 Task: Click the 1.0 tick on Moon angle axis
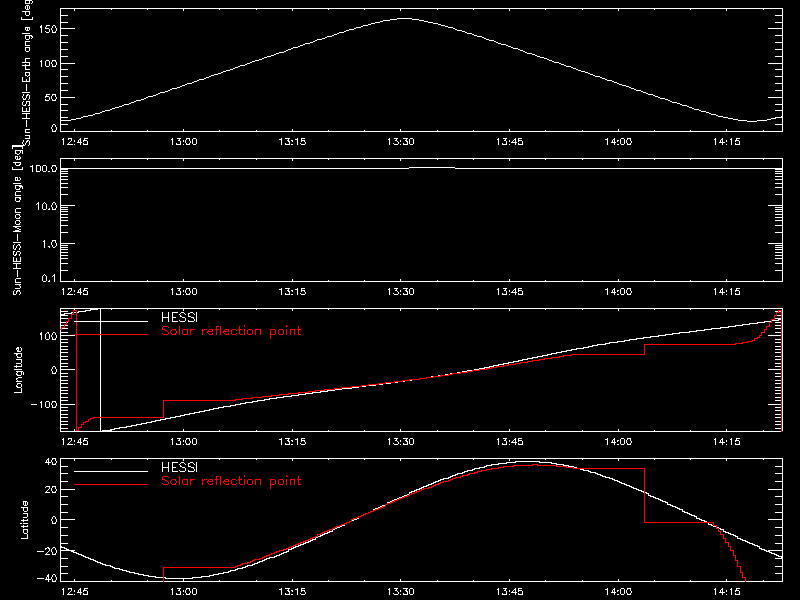click(49, 244)
